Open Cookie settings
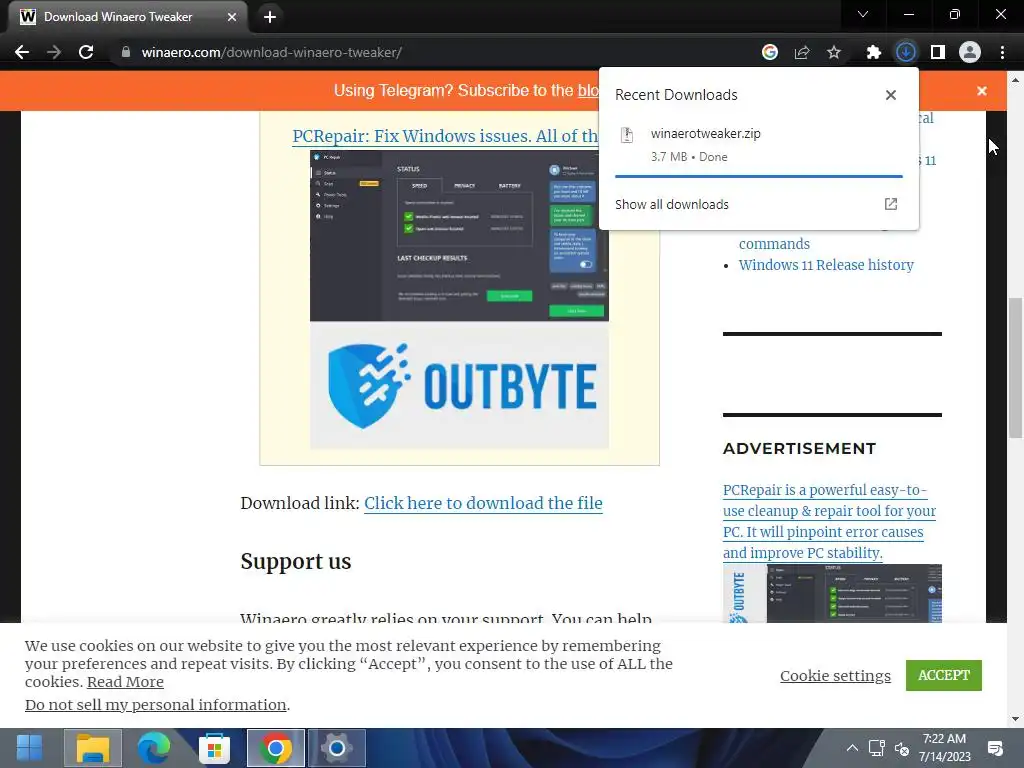 (x=835, y=675)
